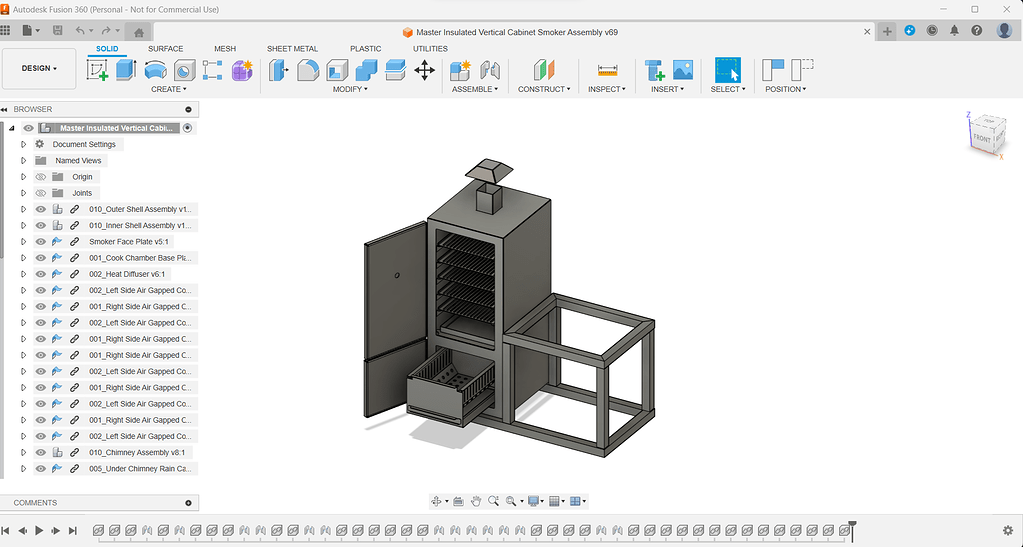Viewport: 1023px width, 547px height.
Task: Switch to the SHEET METAL tab
Action: pos(292,49)
